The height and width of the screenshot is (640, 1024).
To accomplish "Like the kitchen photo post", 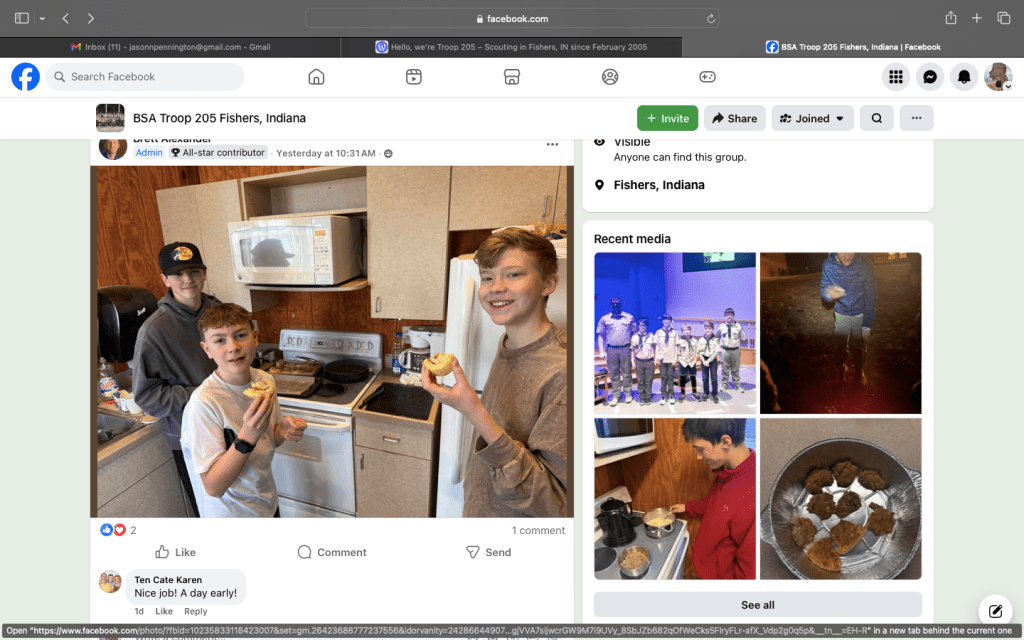I will [x=175, y=552].
